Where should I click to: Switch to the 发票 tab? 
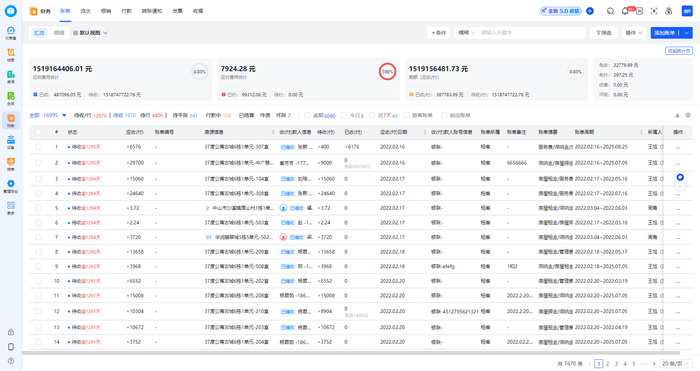(177, 11)
